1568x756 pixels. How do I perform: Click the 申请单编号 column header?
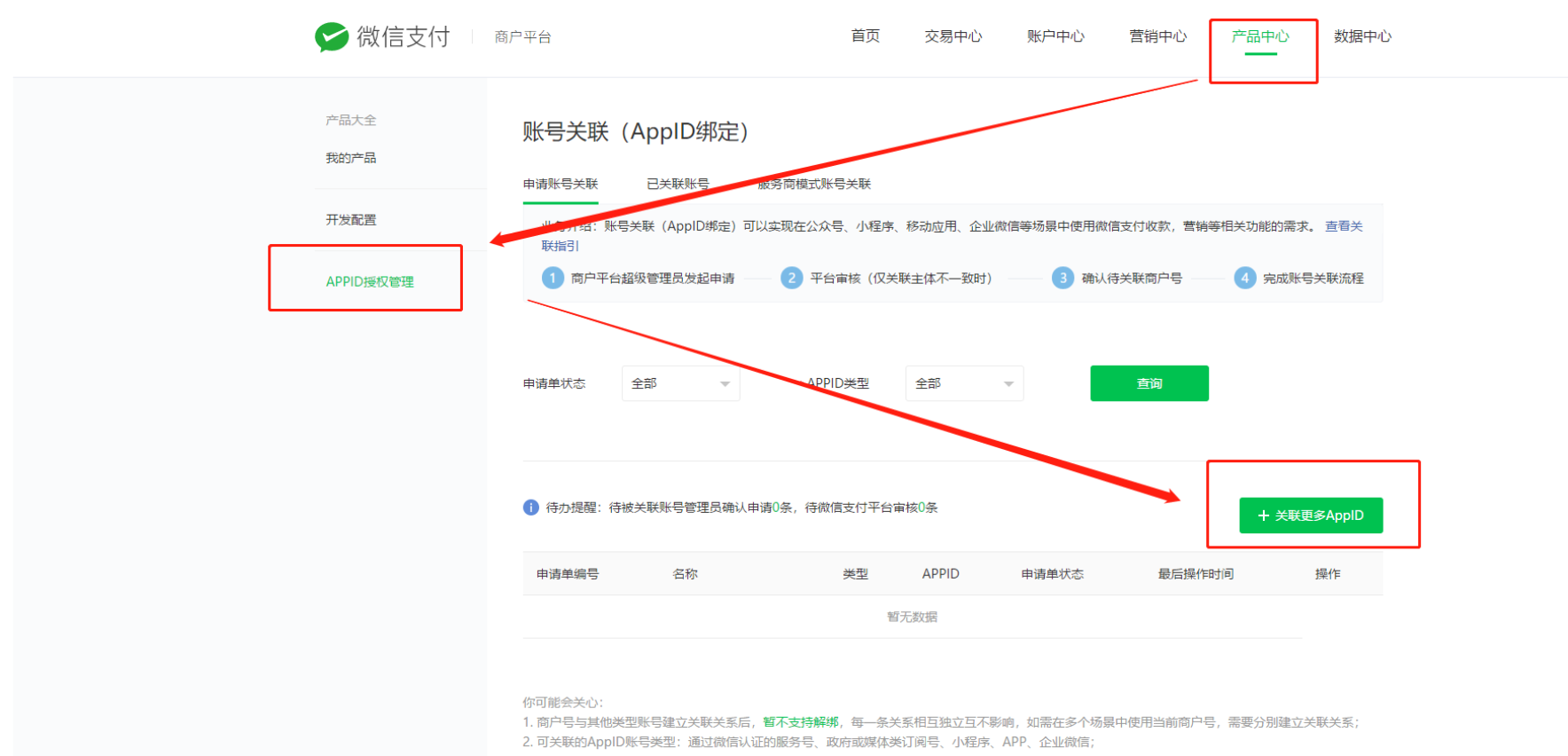[x=568, y=574]
